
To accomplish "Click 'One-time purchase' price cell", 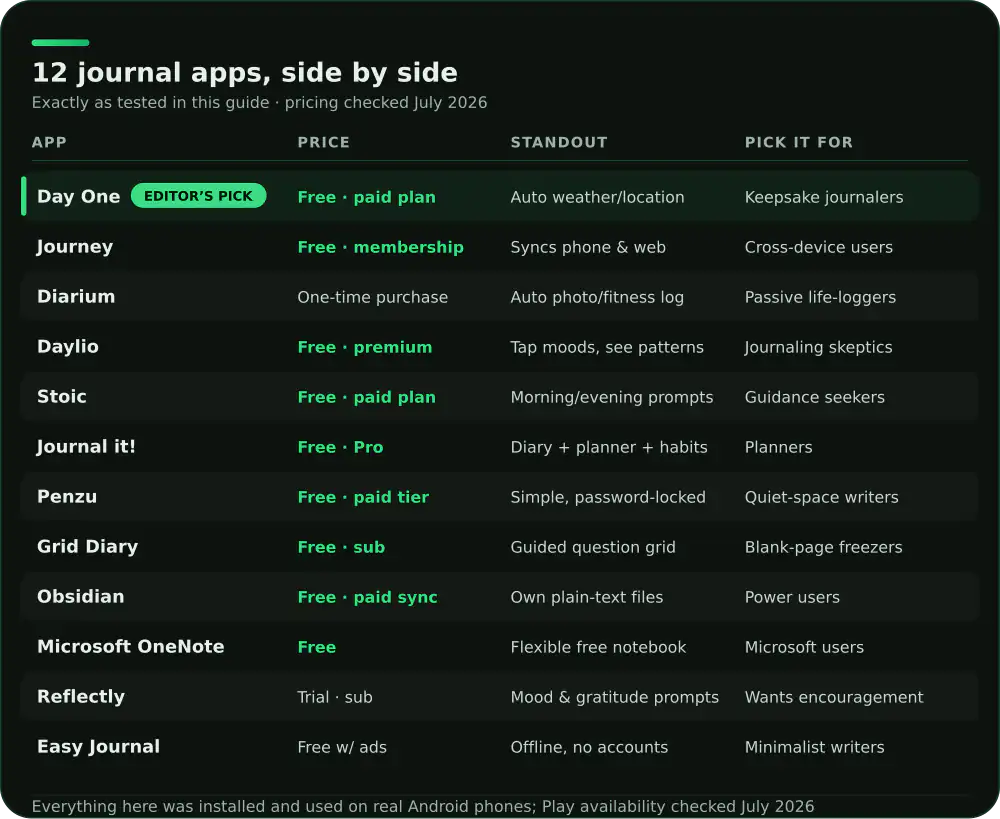I will tap(372, 297).
